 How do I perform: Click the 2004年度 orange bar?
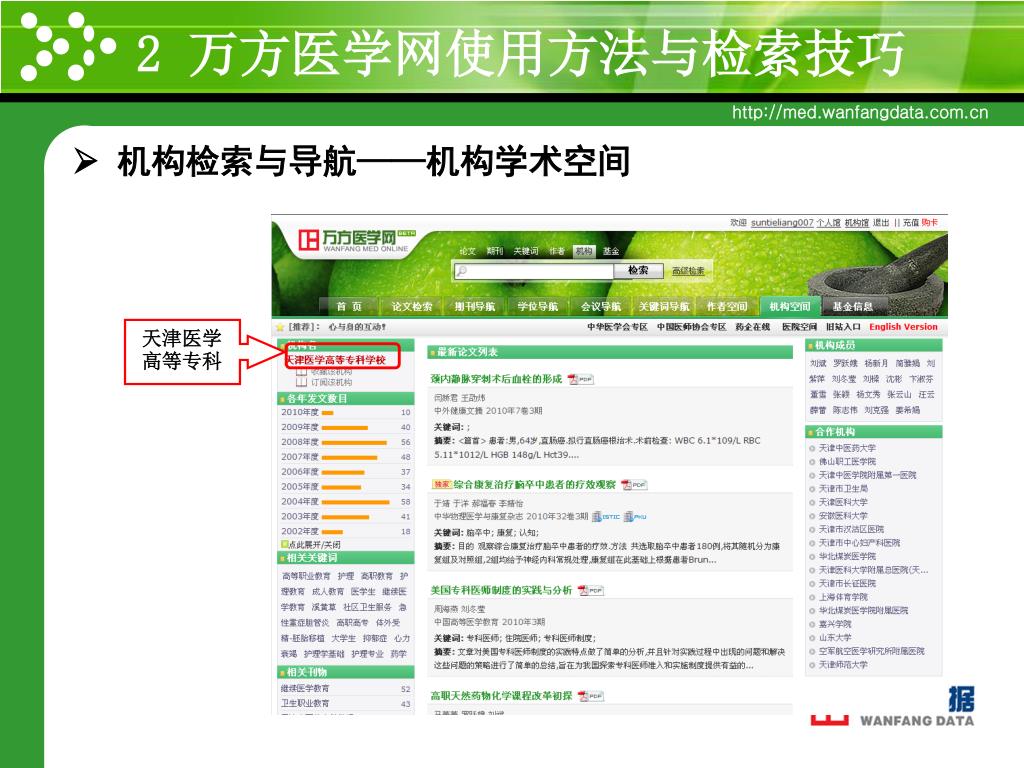point(355,502)
